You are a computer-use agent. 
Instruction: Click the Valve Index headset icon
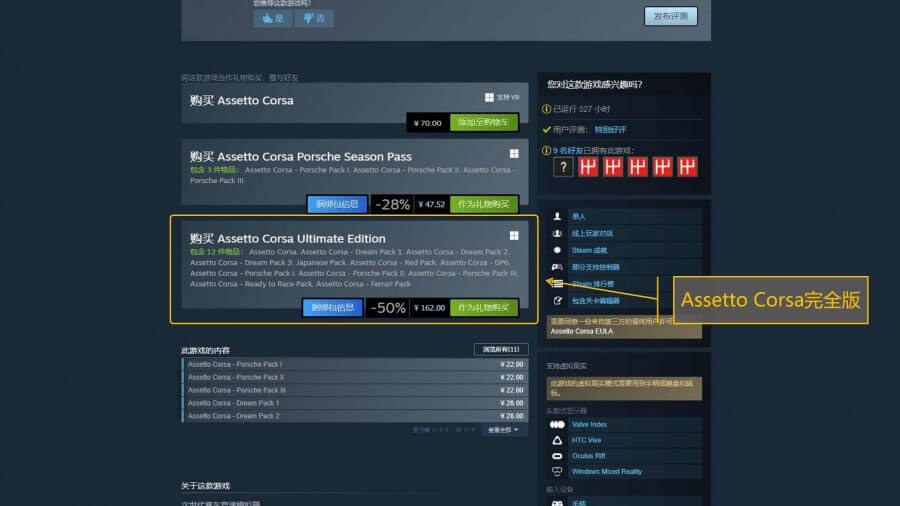pyautogui.click(x=557, y=425)
